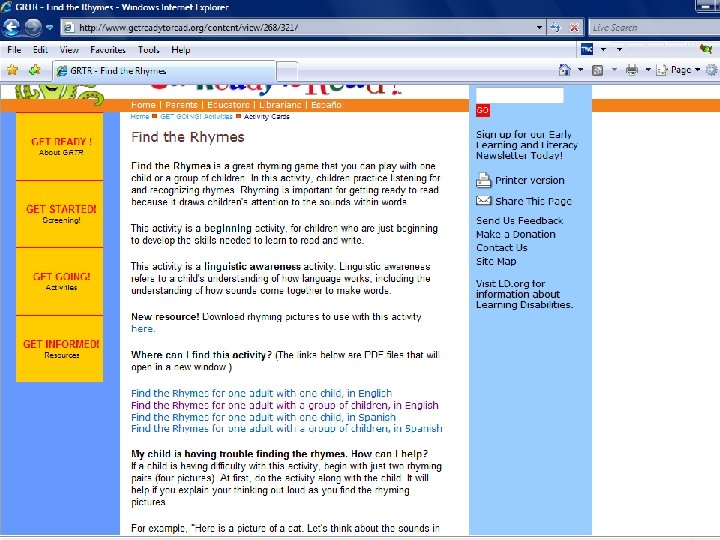Click the site search text field

pos(519,95)
